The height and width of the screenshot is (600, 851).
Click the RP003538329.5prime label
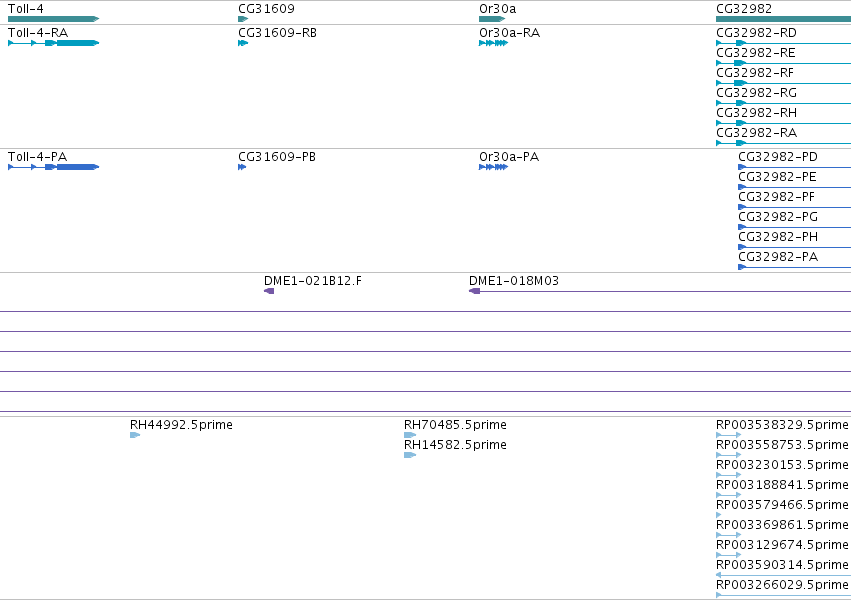782,425
